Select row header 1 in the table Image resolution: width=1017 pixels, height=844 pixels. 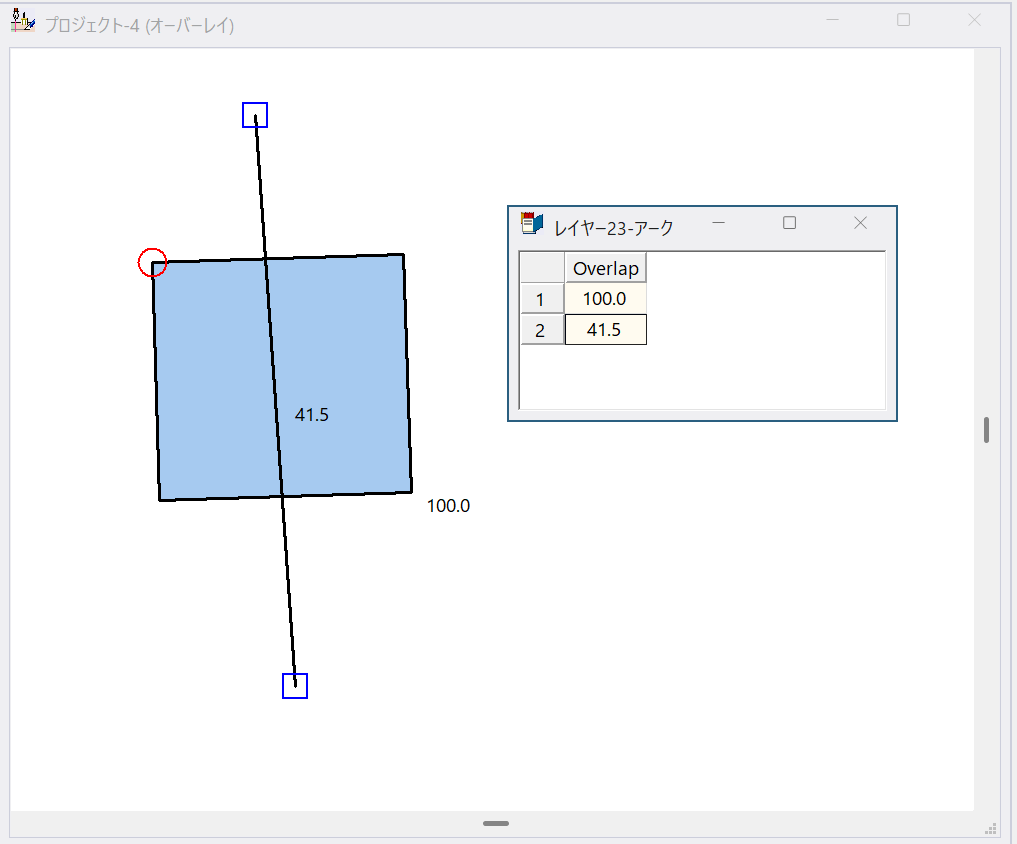(x=541, y=299)
